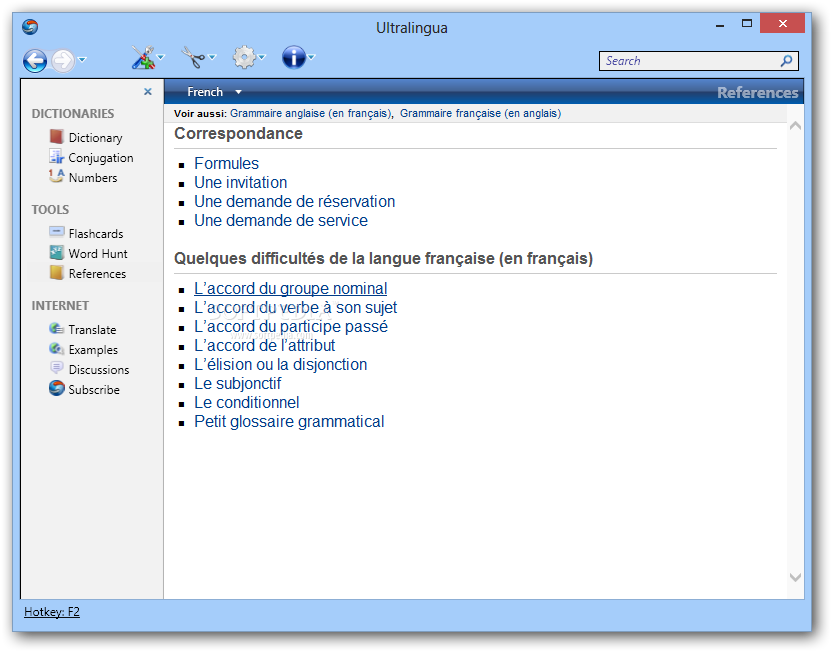Minimize the Ultralingua window
Viewport: 832px width, 652px height.
point(720,25)
